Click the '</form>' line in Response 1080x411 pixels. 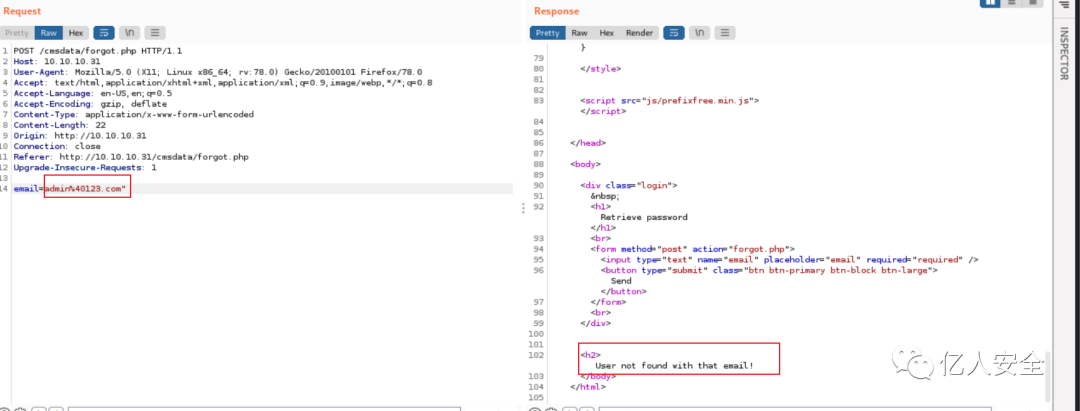[x=609, y=302]
